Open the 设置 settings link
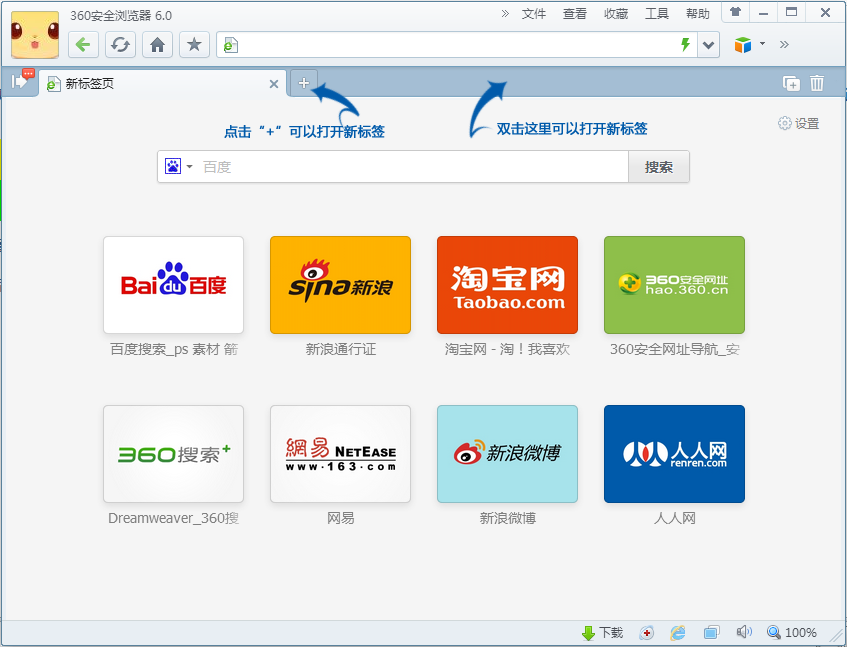Image resolution: width=847 pixels, height=647 pixels. pyautogui.click(x=799, y=124)
